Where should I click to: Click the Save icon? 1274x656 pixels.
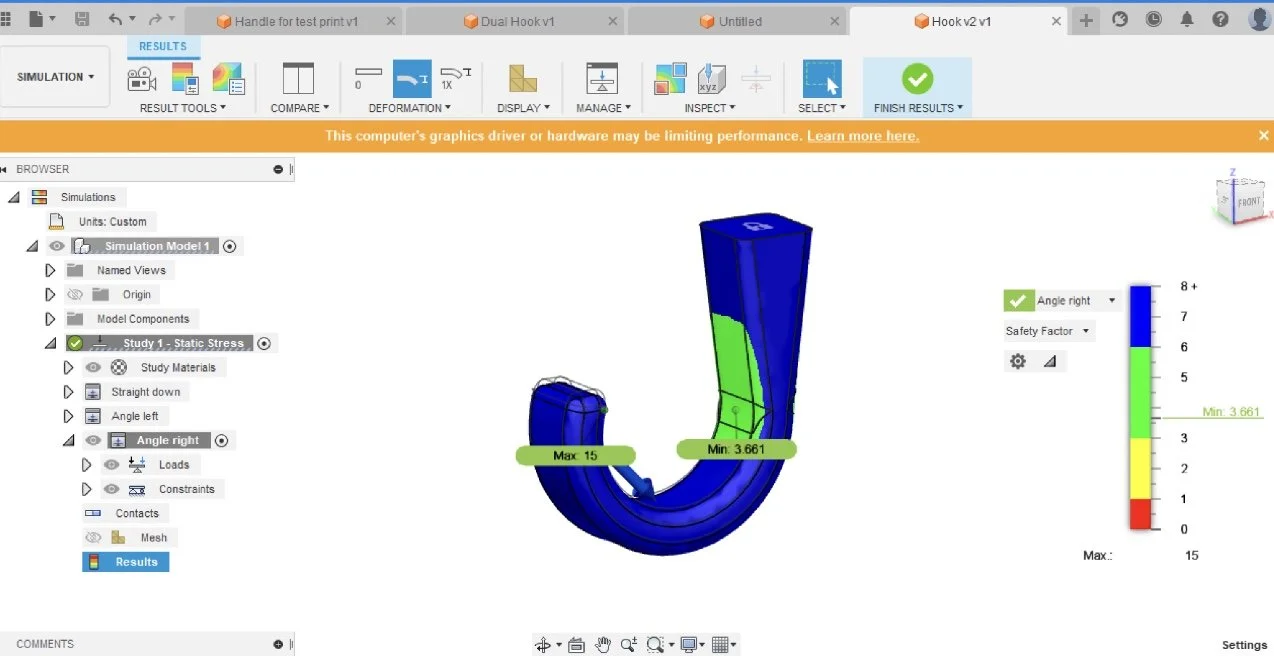pyautogui.click(x=82, y=19)
